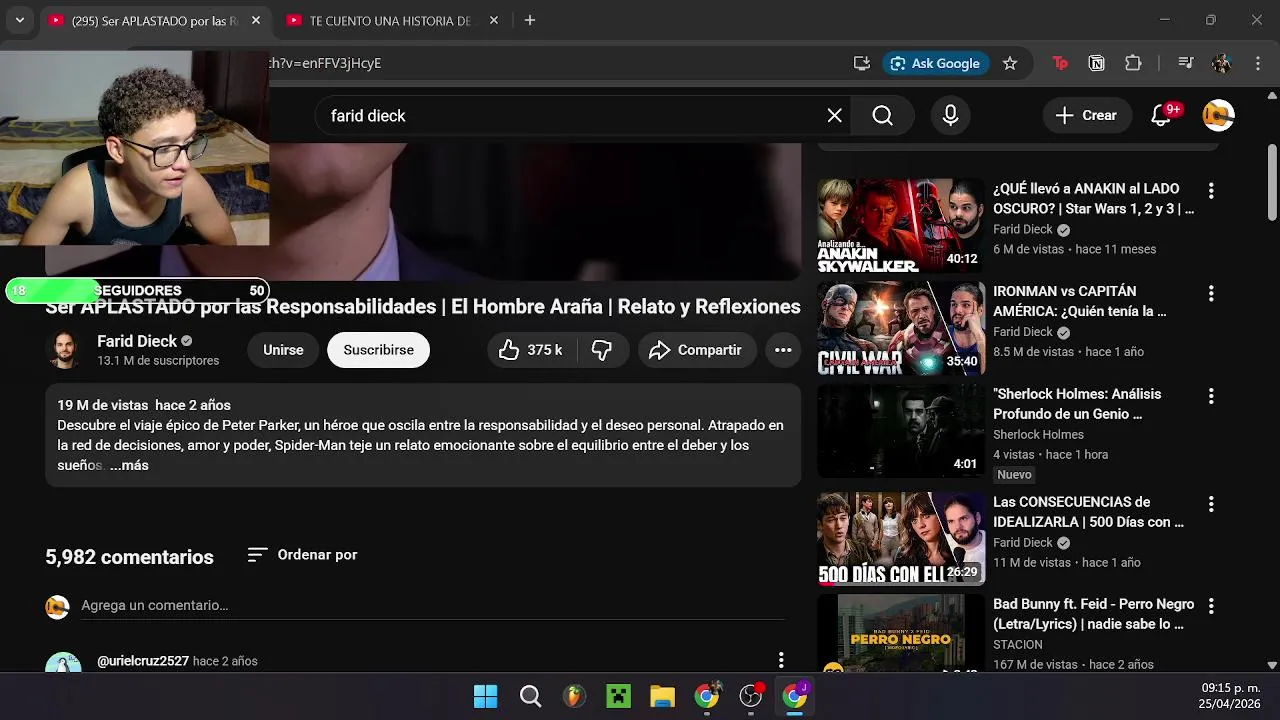Image resolution: width=1280 pixels, height=720 pixels.
Task: Click the install/cast icon in address bar
Action: (x=862, y=63)
